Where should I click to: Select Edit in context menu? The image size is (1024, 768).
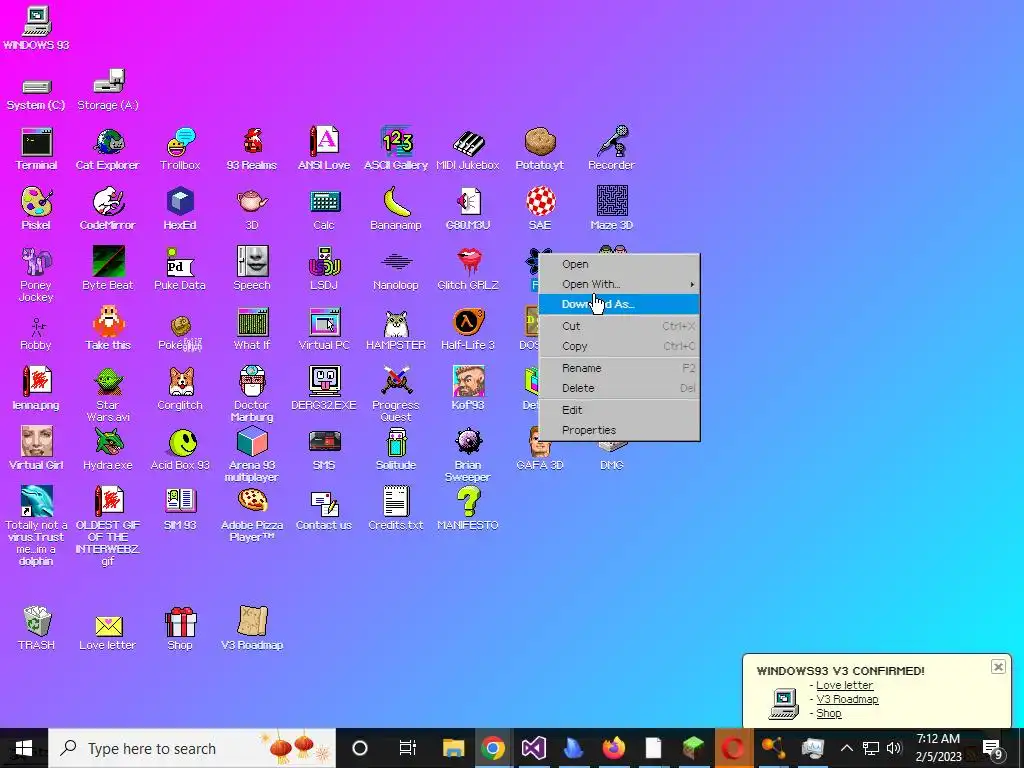619,410
